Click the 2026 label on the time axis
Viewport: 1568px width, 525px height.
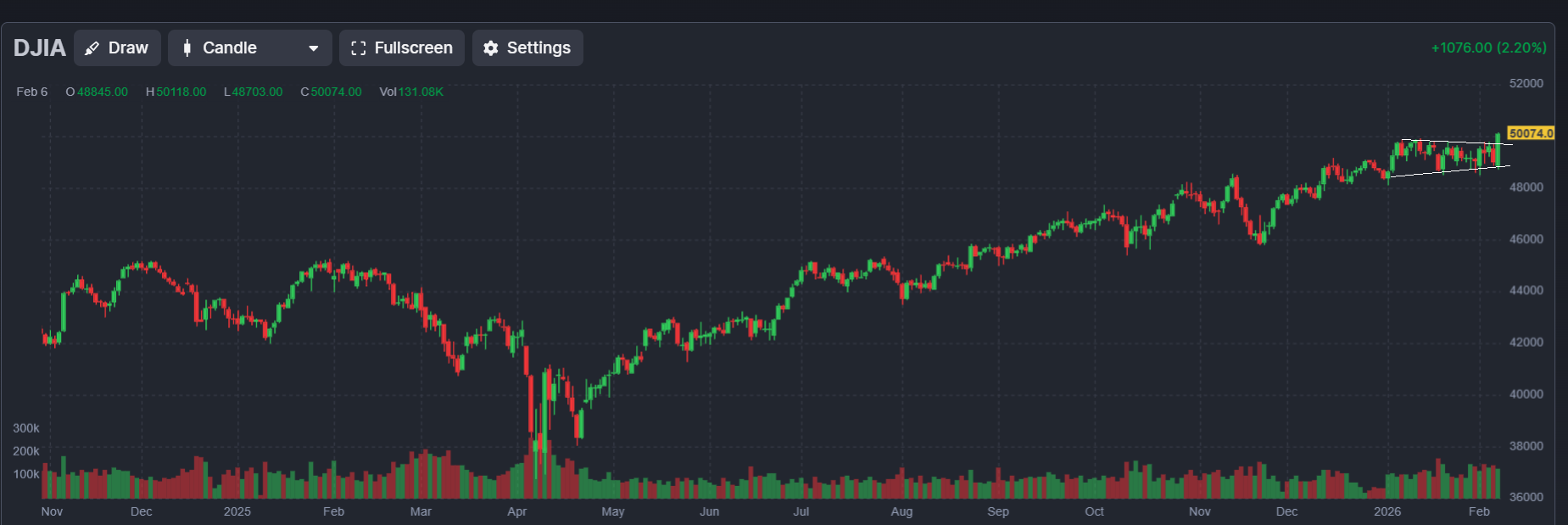point(1387,511)
